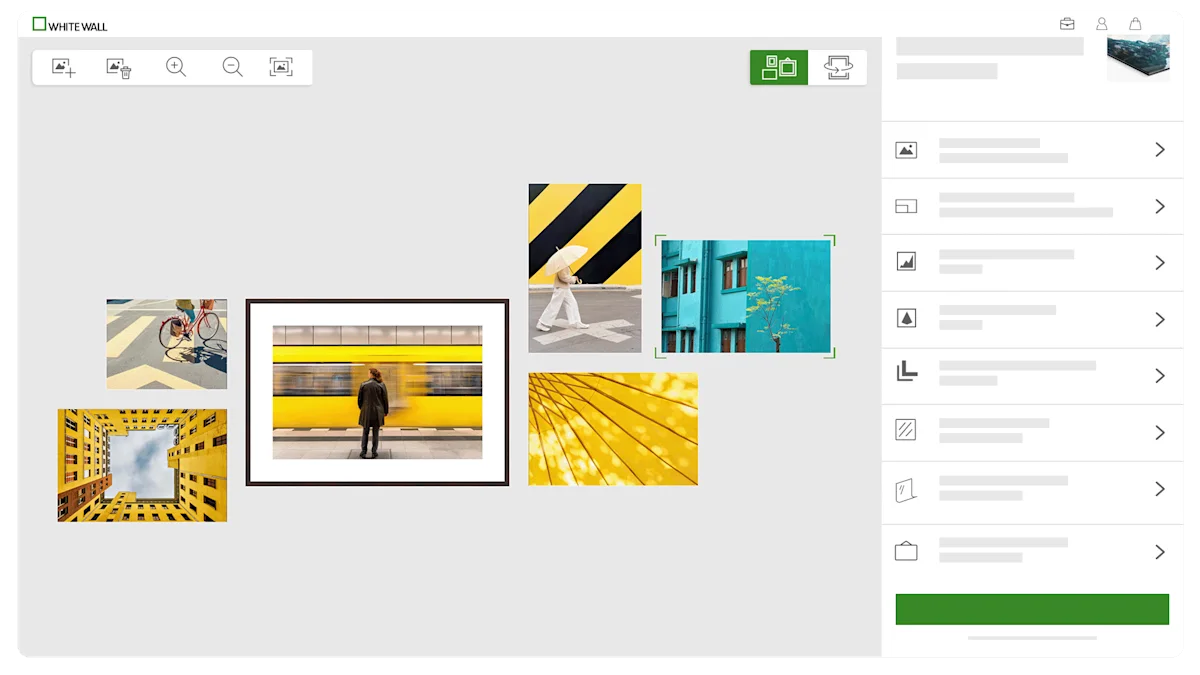
Task: Select the yellow umbrella canopy photo
Action: click(613, 429)
